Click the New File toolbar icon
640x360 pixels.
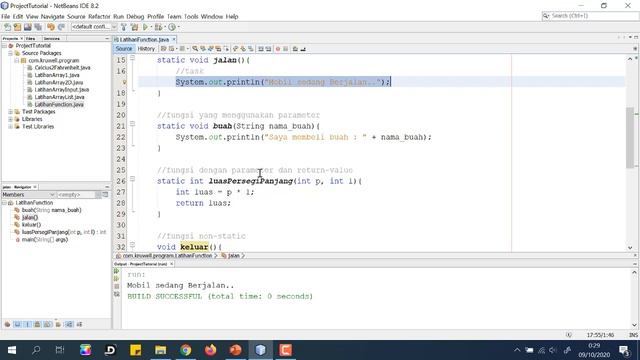point(7,27)
